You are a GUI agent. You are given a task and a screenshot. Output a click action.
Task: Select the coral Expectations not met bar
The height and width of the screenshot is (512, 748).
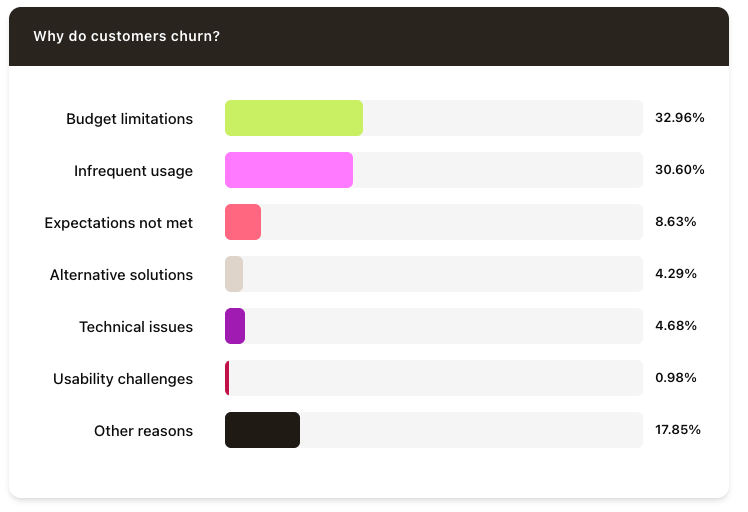coord(242,222)
